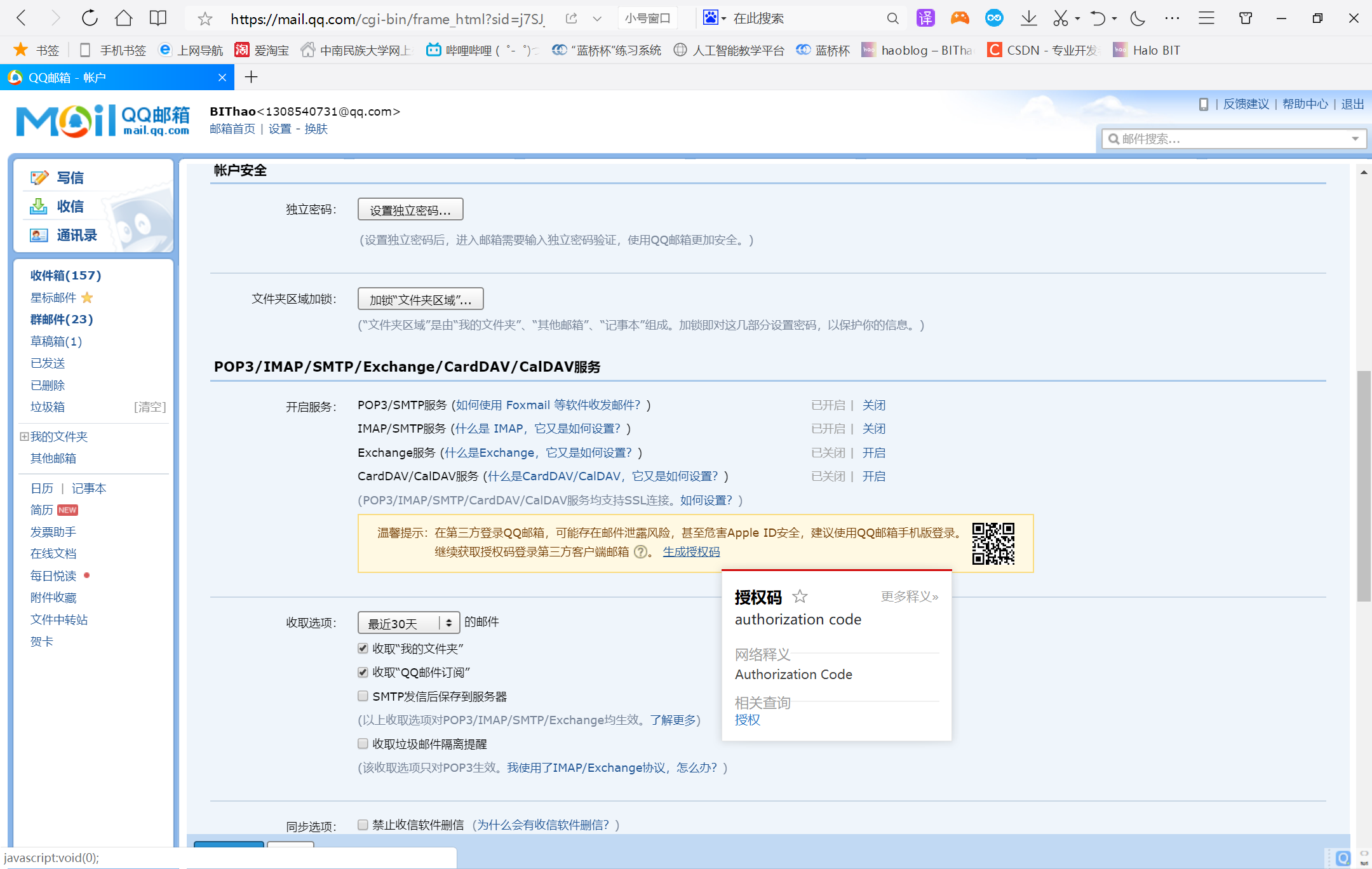Viewport: 1372px width, 869px height.
Task: Bookmark page with star icon
Action: pyautogui.click(x=205, y=19)
